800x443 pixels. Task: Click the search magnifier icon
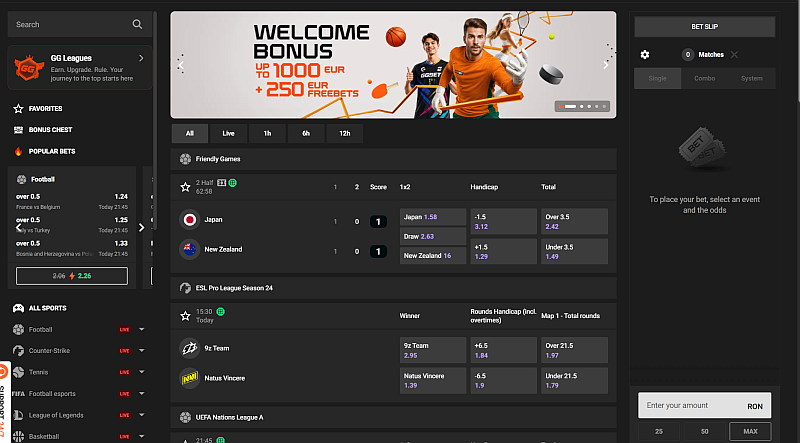click(137, 24)
